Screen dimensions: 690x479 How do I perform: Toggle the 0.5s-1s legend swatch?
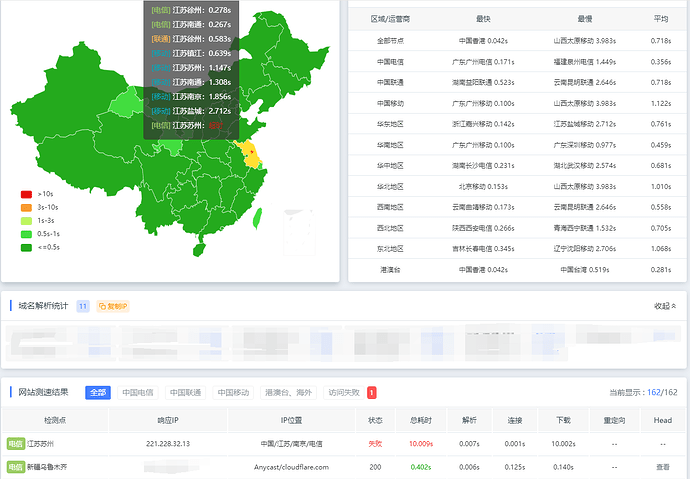pos(26,234)
